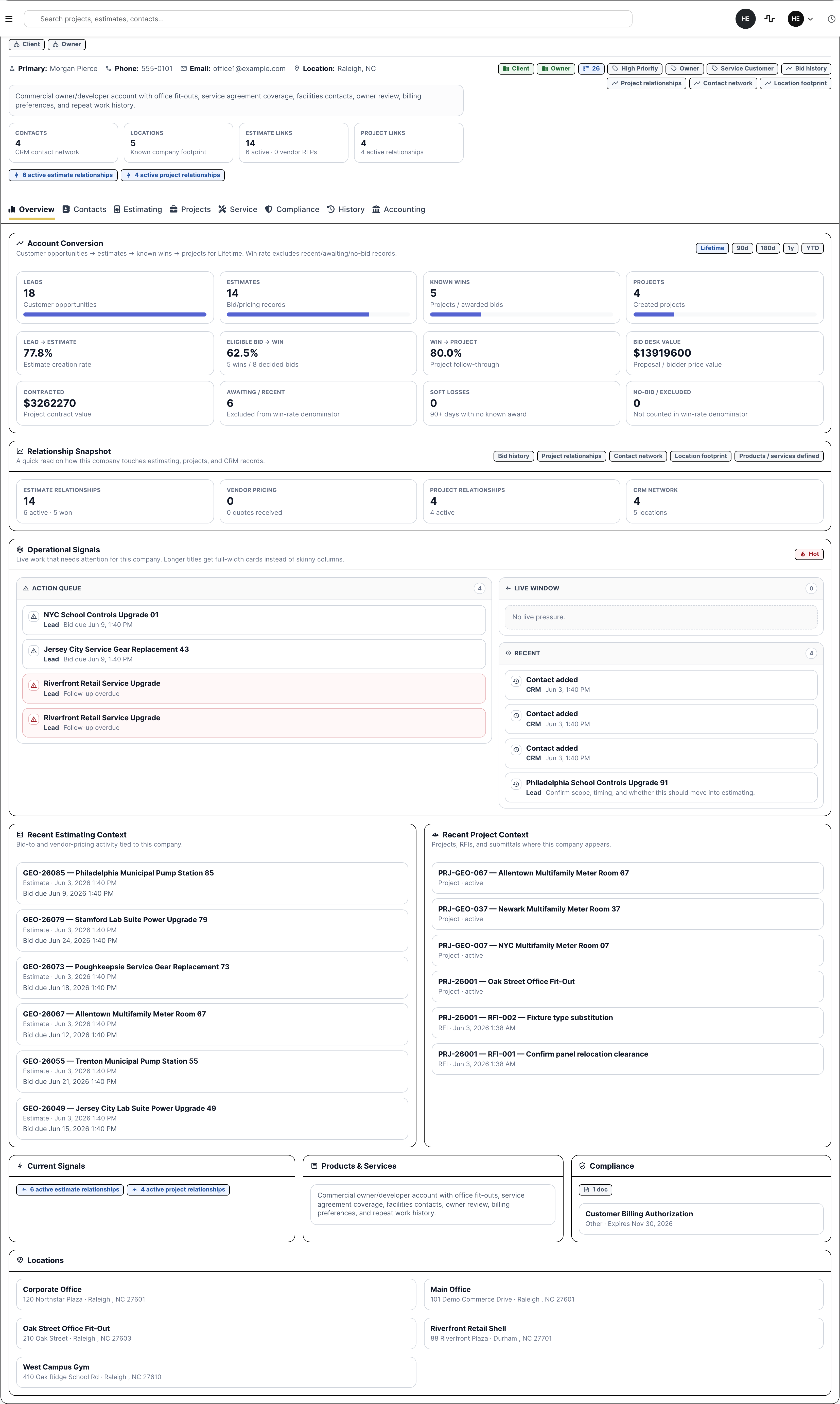Click the Action Queue count badge 4
Image resolution: width=840 pixels, height=1404 pixels.
[479, 589]
